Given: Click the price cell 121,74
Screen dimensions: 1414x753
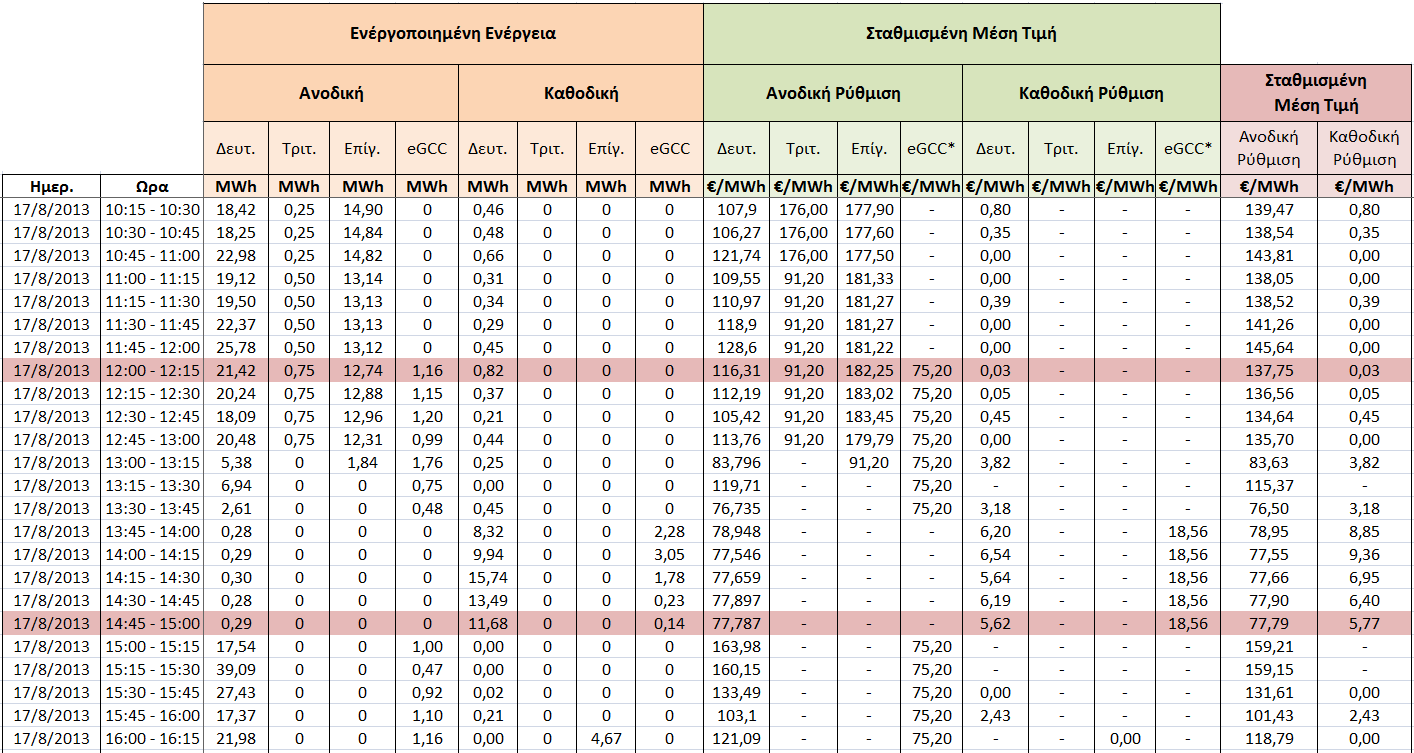Looking at the screenshot, I should pos(737,256).
